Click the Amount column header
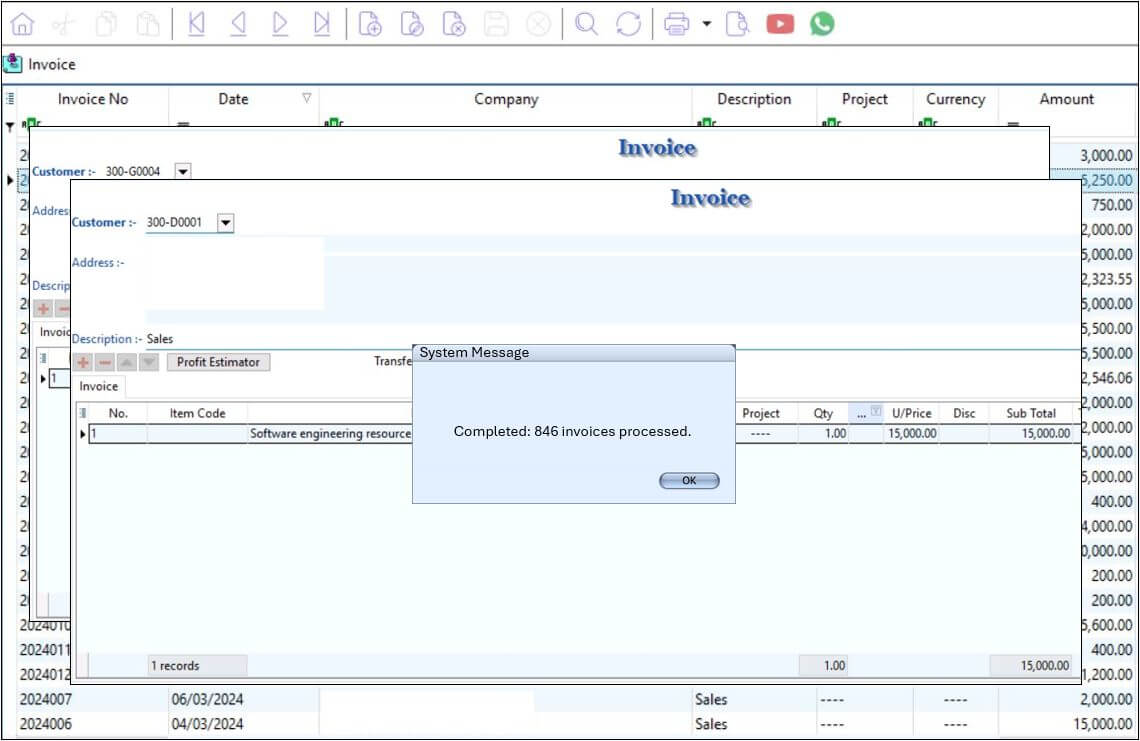The image size is (1140, 741). [1067, 99]
